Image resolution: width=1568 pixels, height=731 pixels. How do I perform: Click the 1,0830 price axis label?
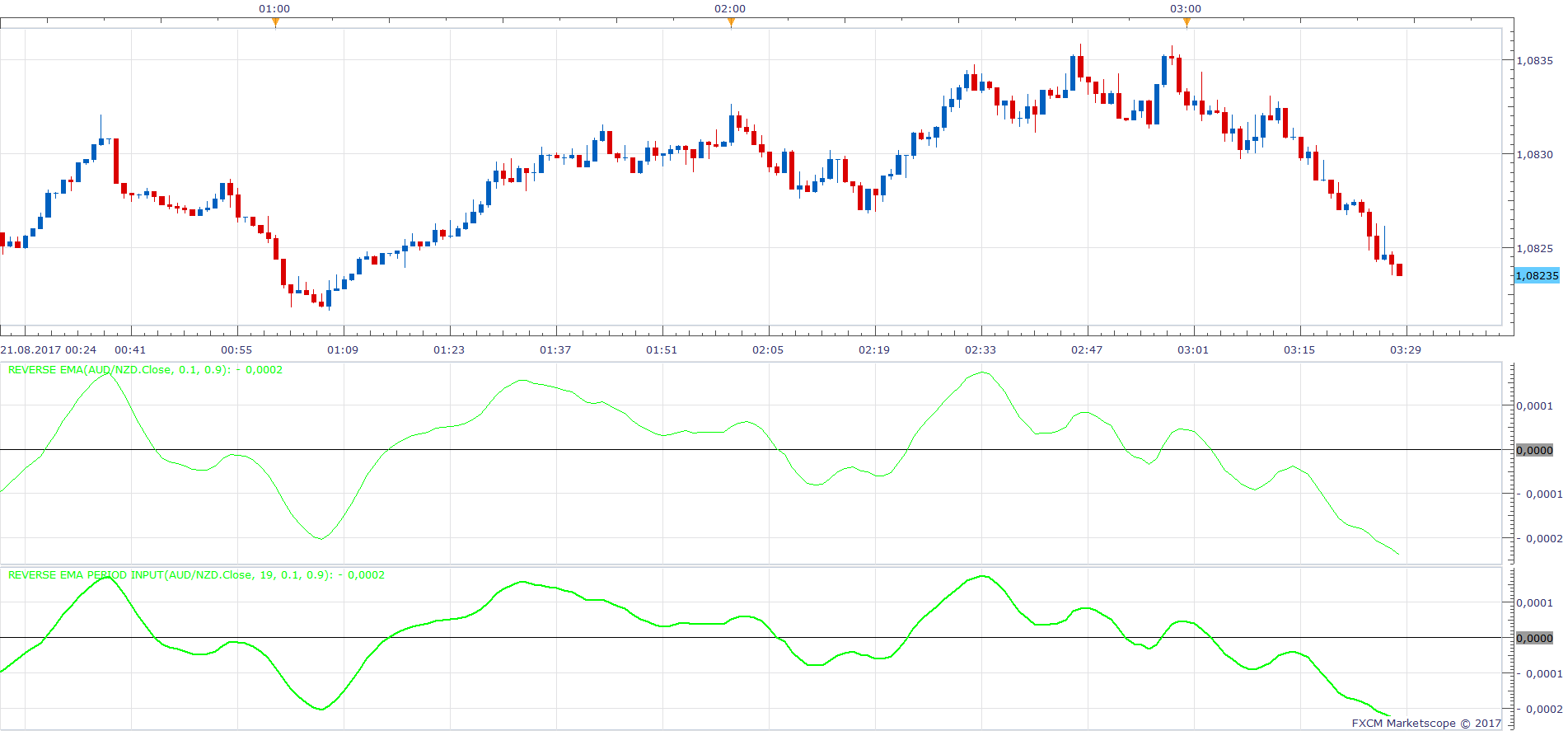[x=1535, y=155]
